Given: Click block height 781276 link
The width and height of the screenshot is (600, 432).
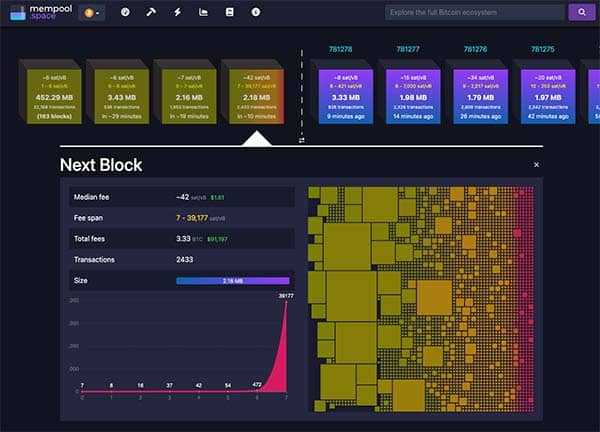Looking at the screenshot, I should (476, 49).
